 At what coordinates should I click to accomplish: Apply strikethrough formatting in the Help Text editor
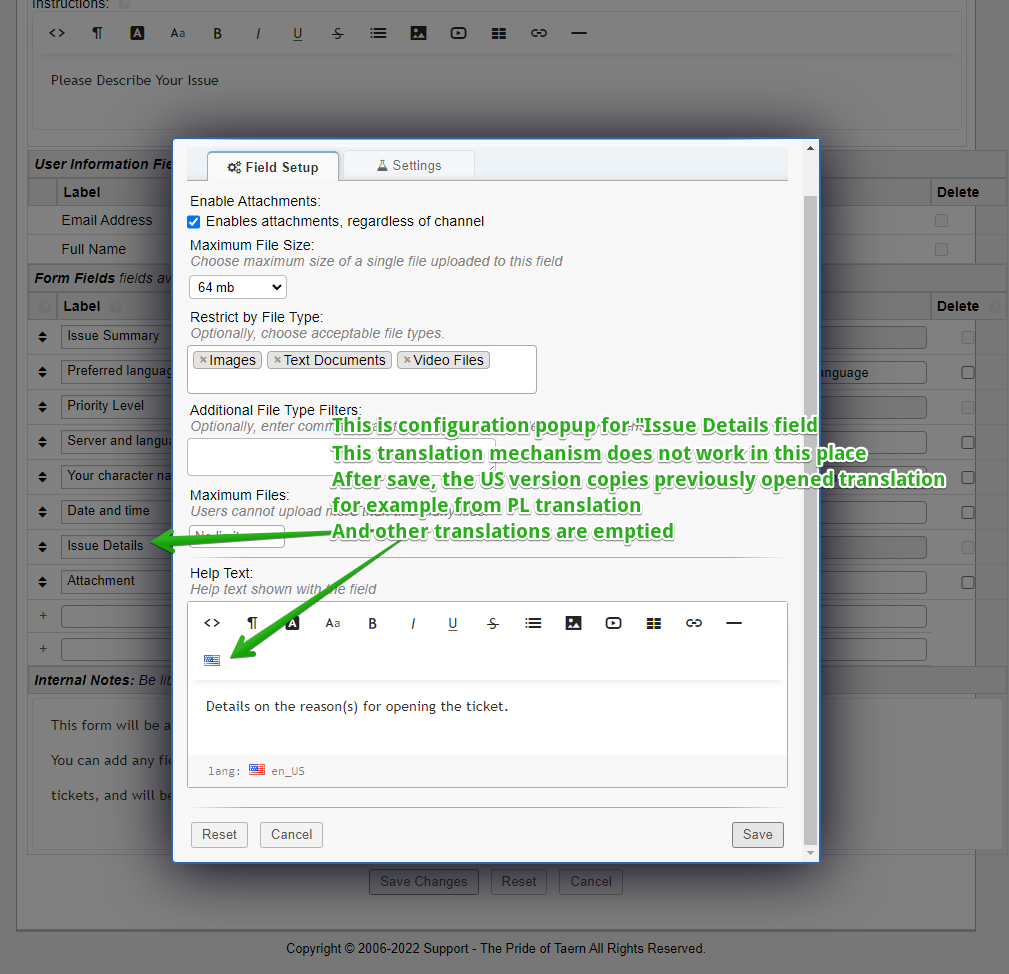pyautogui.click(x=493, y=622)
